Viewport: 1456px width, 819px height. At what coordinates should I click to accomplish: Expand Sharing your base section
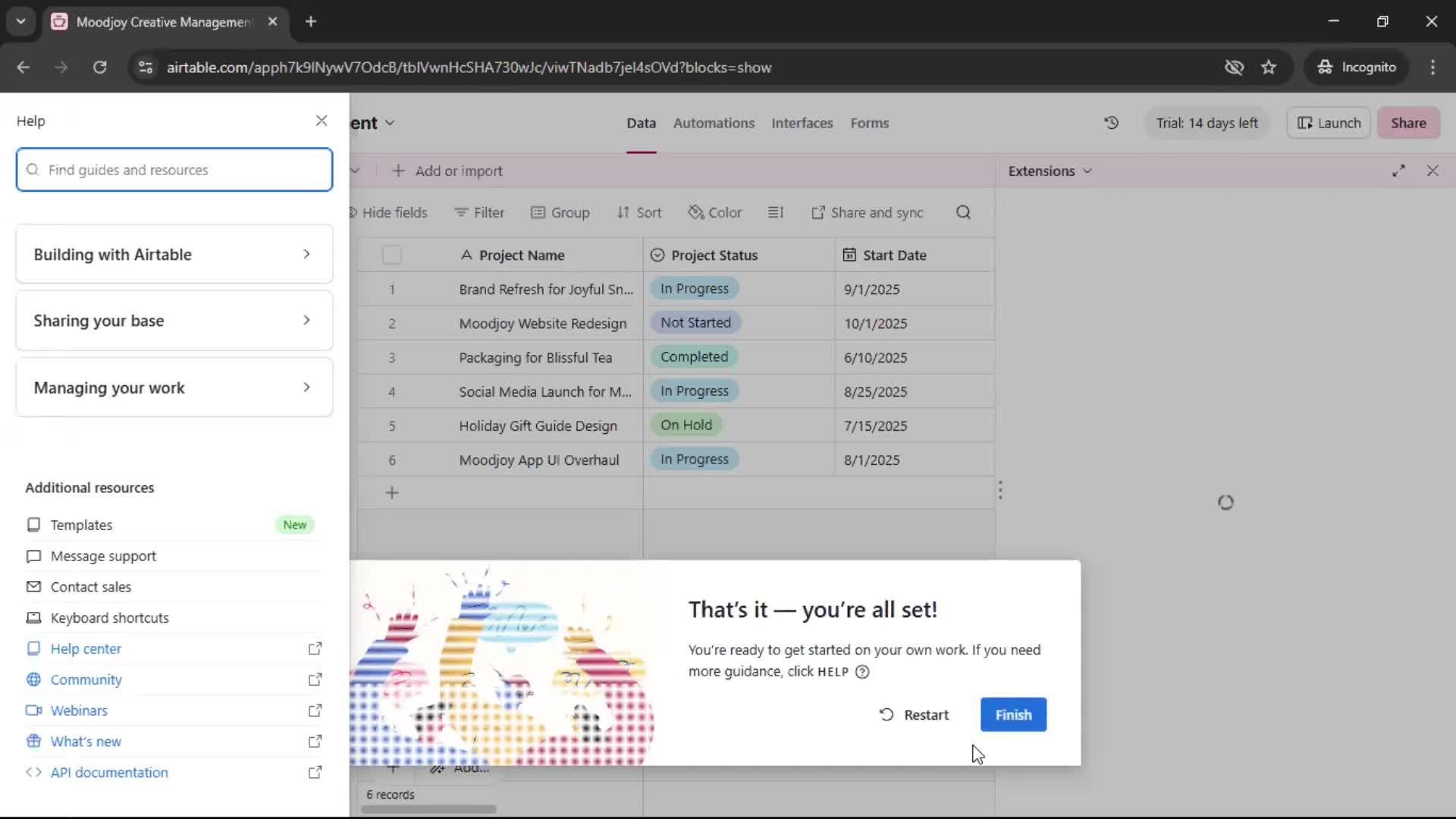(x=174, y=321)
